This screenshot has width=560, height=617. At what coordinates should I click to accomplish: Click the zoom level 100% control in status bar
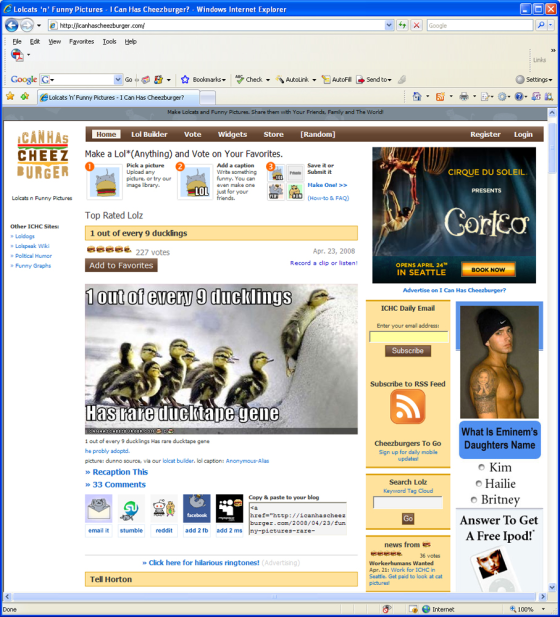tap(528, 609)
